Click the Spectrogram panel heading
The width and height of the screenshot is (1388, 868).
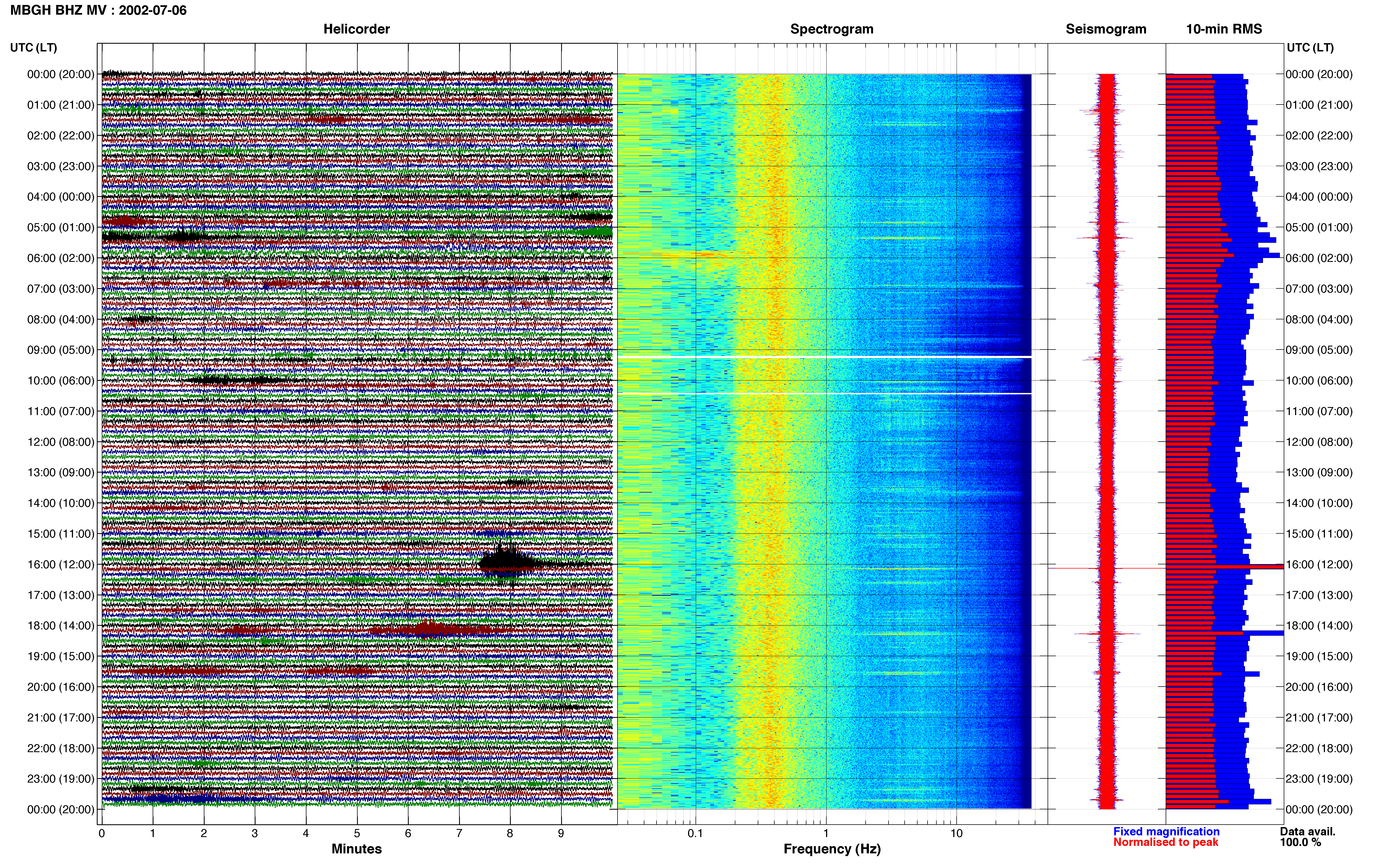[832, 29]
